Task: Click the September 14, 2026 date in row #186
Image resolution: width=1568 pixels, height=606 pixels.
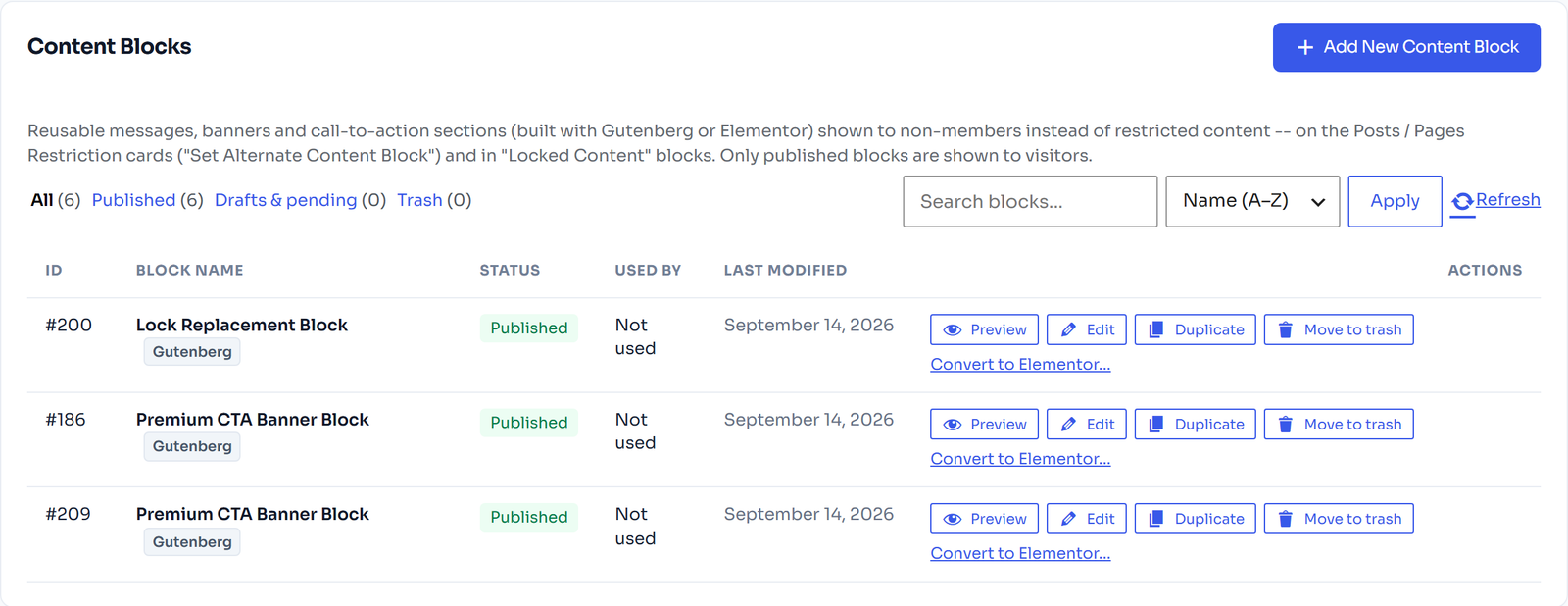Action: tap(808, 419)
